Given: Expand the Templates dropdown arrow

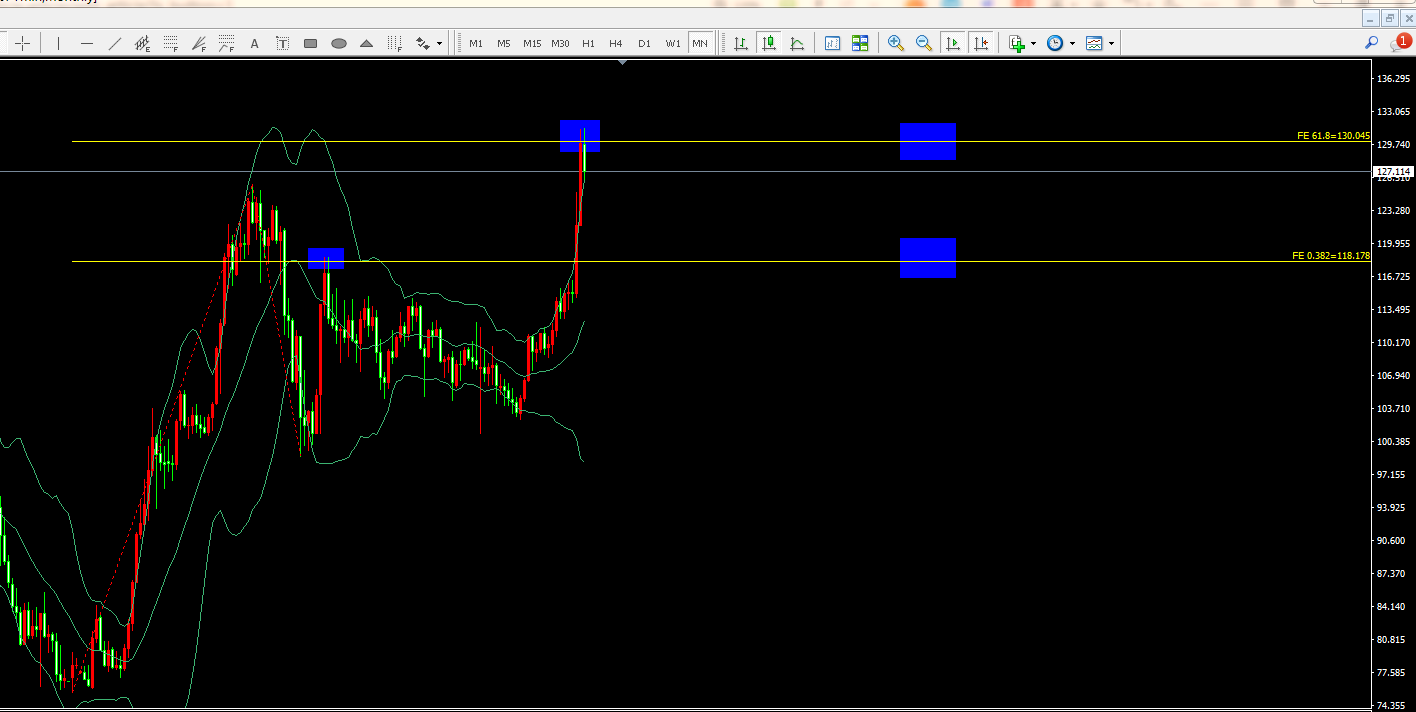Looking at the screenshot, I should coord(1111,43).
